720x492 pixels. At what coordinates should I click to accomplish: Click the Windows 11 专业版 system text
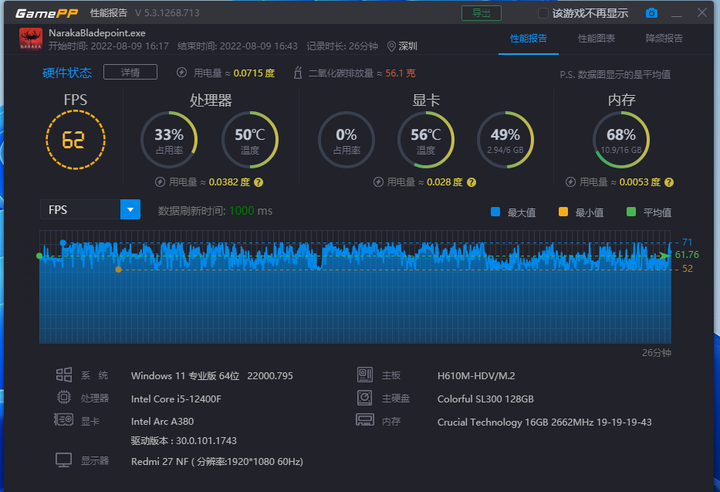tap(212, 376)
